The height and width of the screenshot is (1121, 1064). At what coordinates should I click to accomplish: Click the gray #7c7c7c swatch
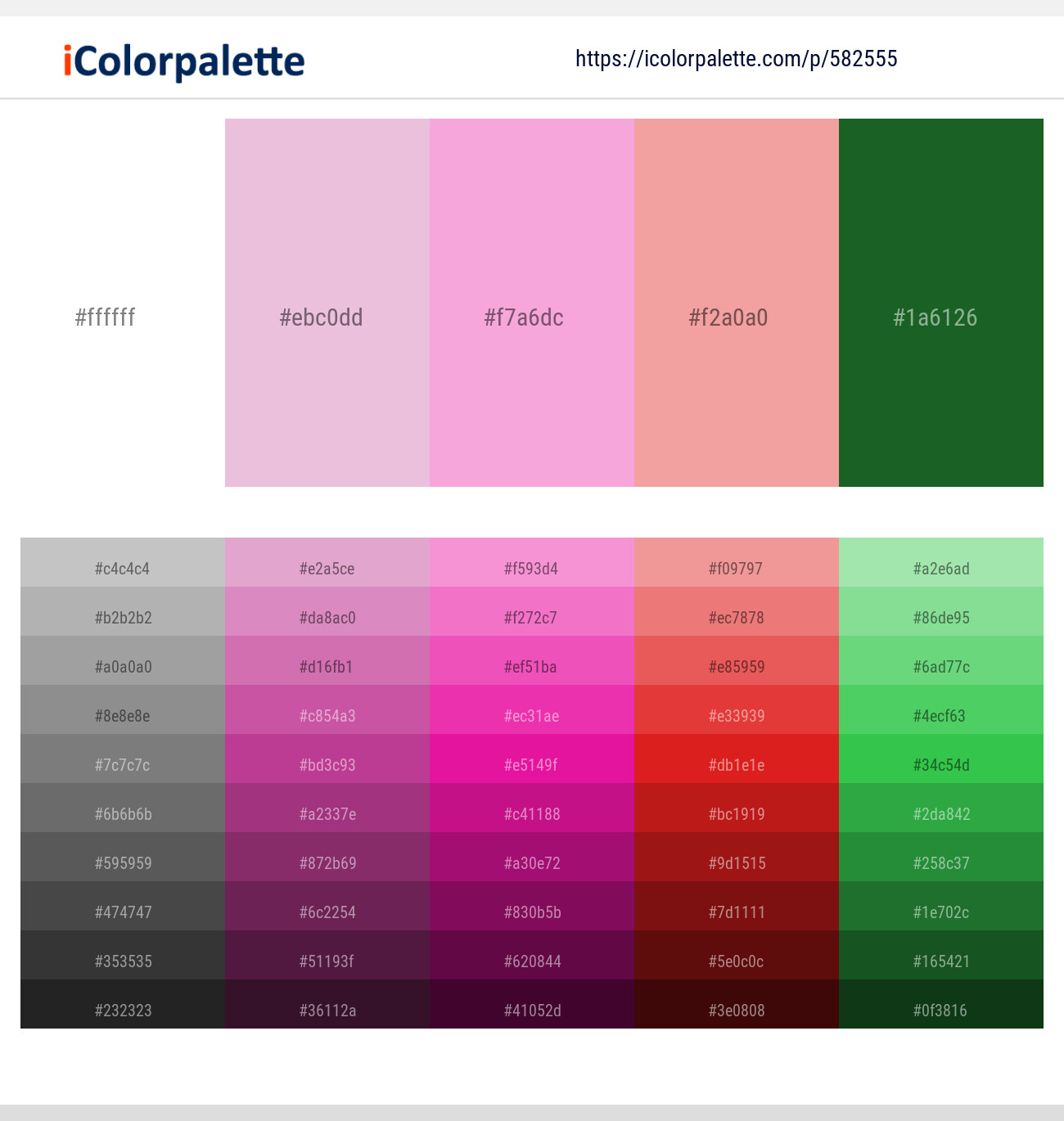click(122, 765)
